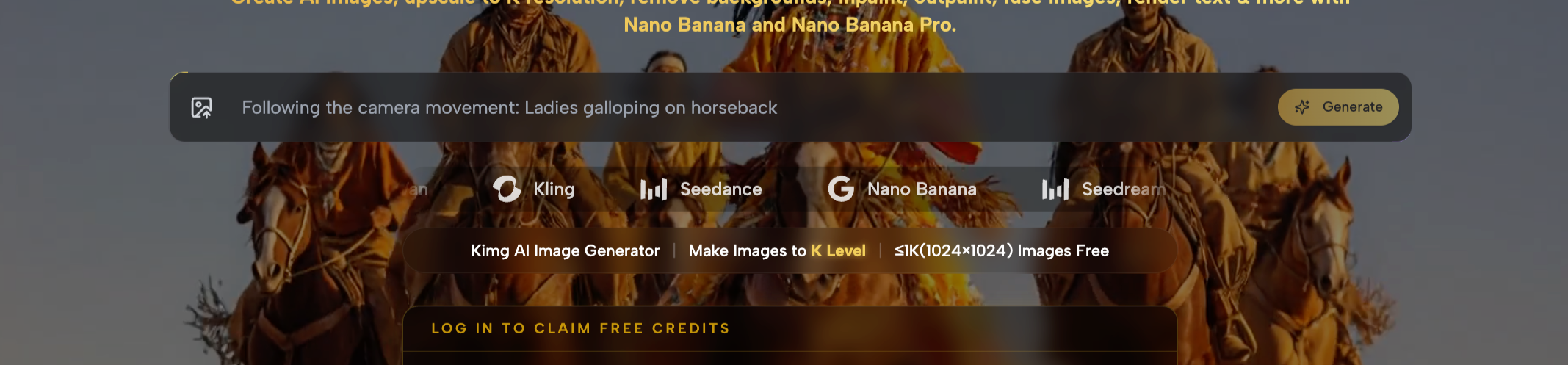
Task: Click the Generate button text
Action: click(1352, 107)
